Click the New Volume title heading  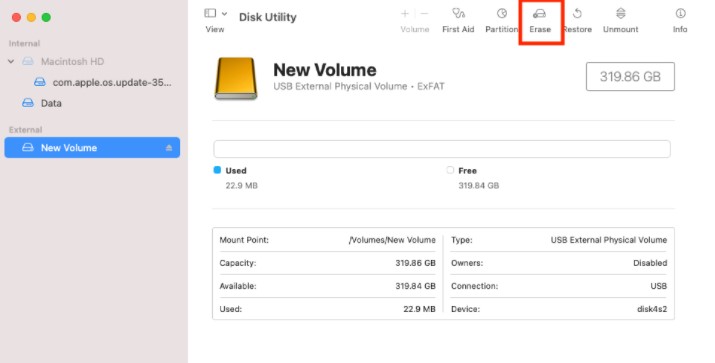[x=325, y=70]
